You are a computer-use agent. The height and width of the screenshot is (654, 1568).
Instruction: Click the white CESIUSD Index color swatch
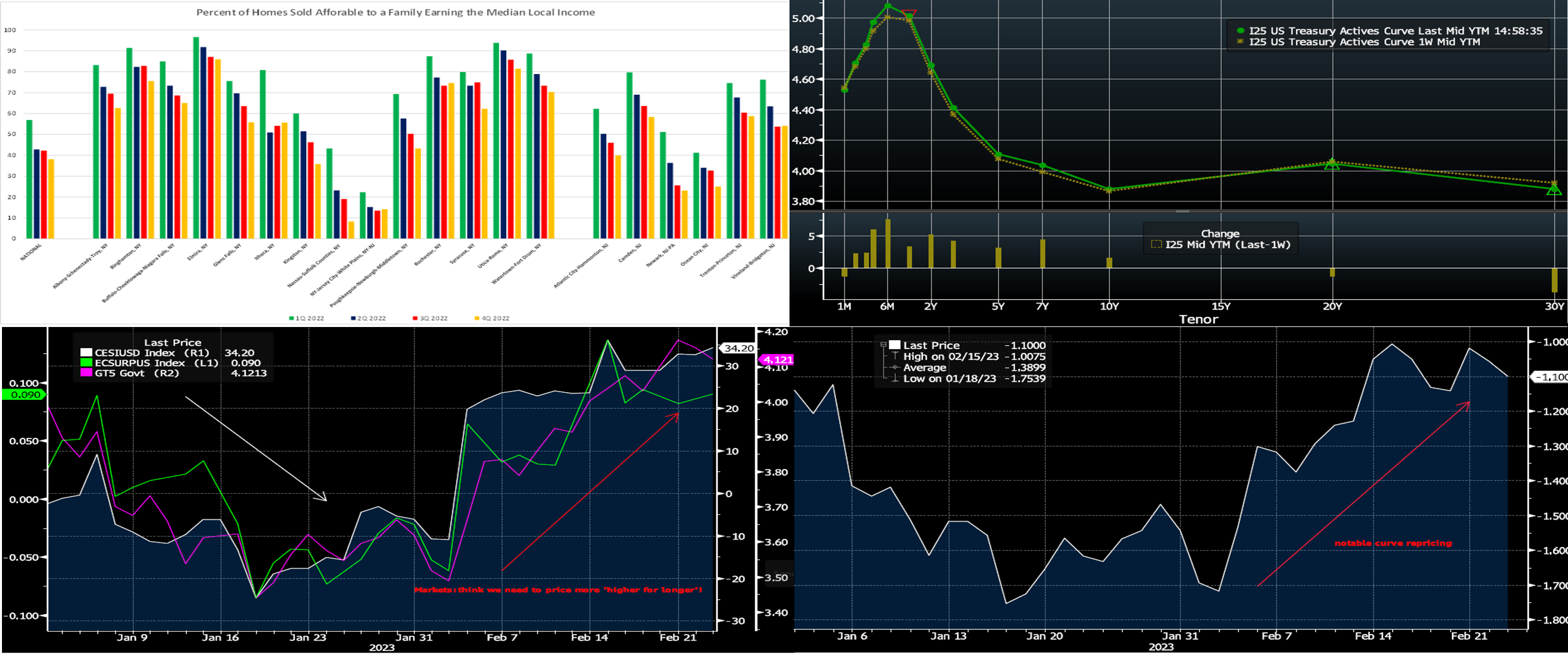(86, 353)
